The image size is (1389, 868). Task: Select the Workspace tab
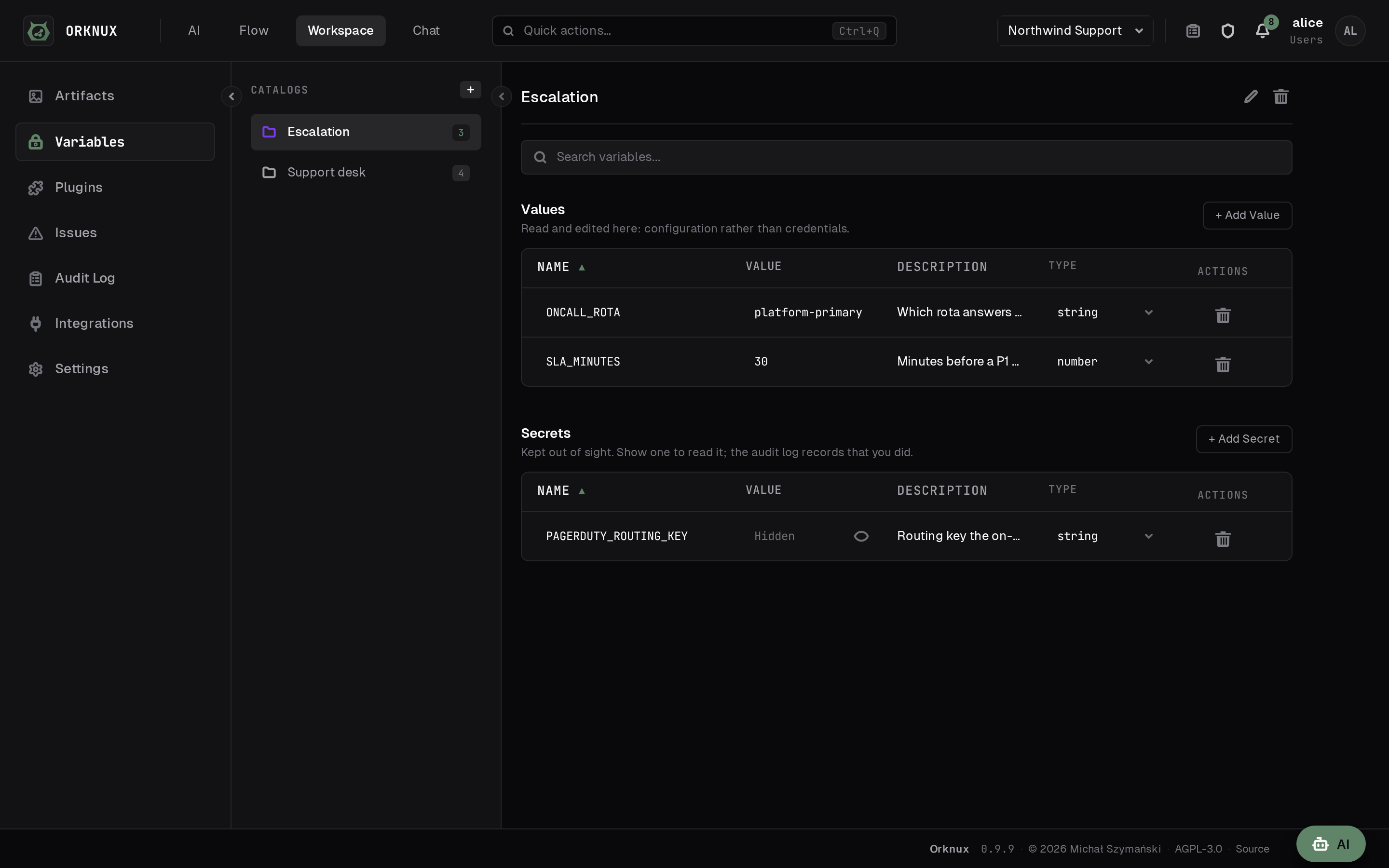click(x=340, y=30)
